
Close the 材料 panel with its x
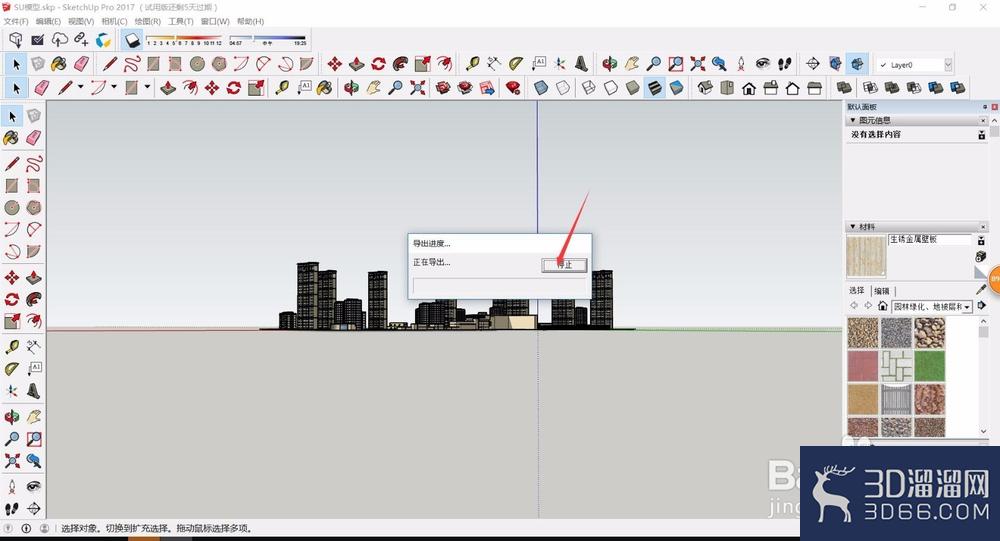(983, 227)
